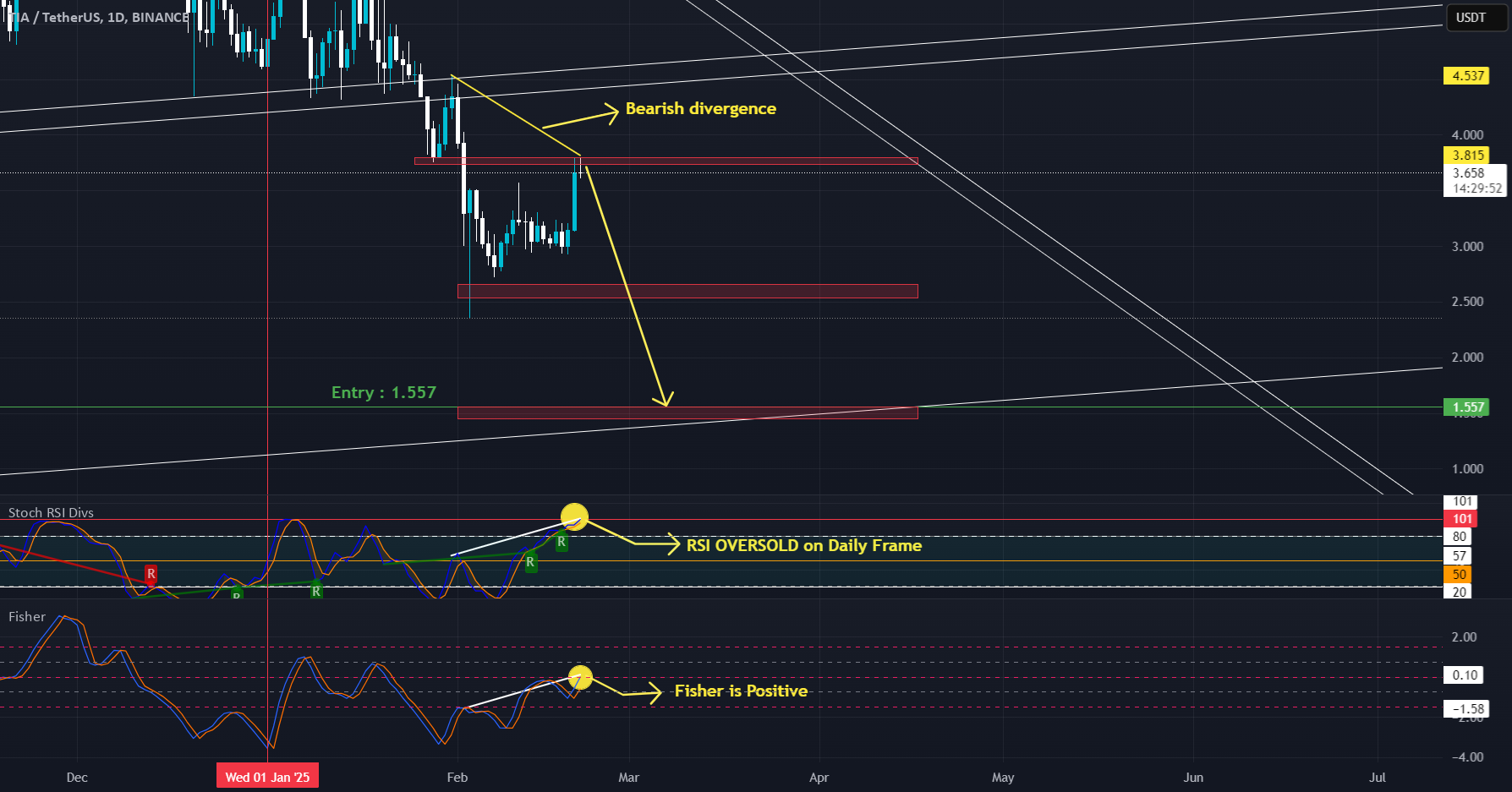The image size is (1512, 792).
Task: Click the green 1.557 price label
Action: [1467, 407]
